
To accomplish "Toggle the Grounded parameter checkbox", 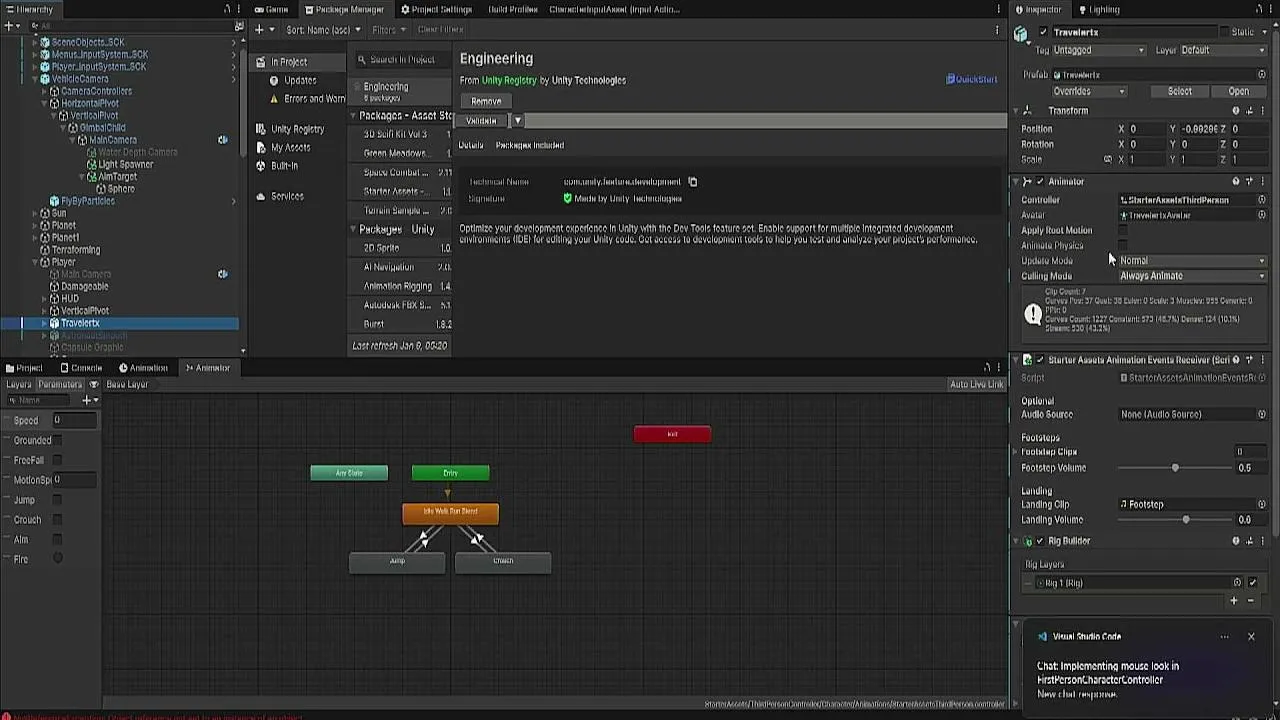I will pyautogui.click(x=57, y=440).
